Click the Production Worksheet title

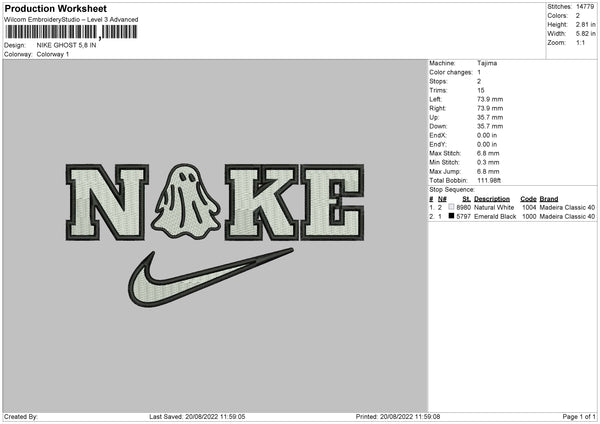[55, 8]
